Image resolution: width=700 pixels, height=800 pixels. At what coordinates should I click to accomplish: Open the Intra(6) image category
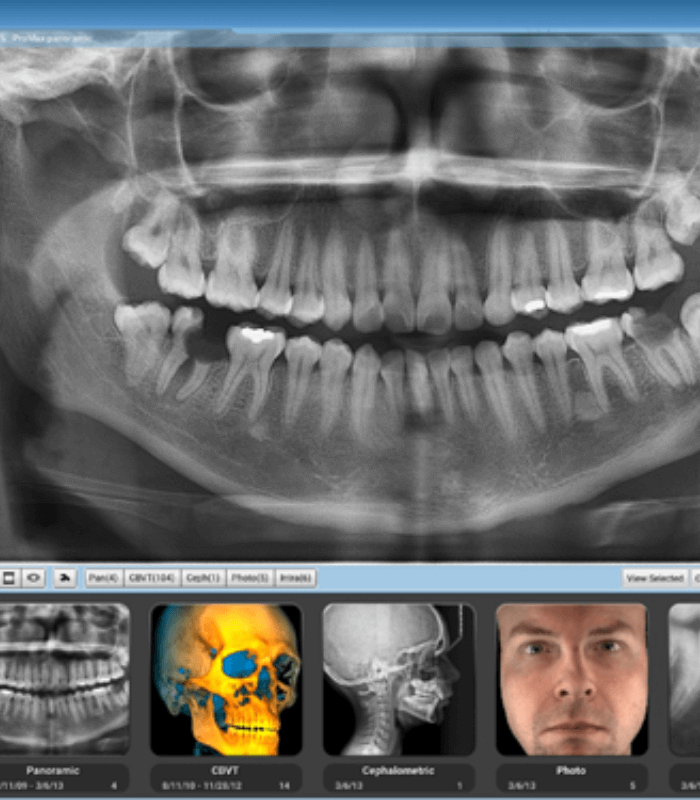click(x=295, y=578)
